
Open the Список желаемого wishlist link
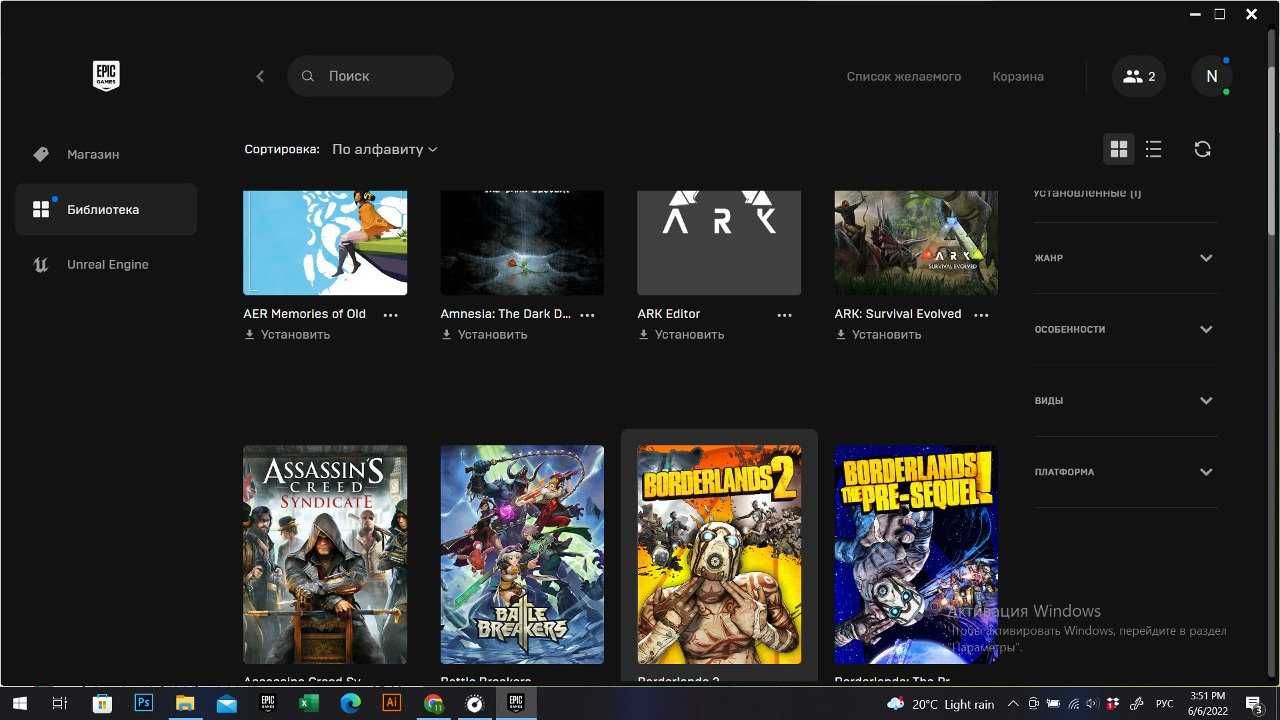(x=903, y=76)
